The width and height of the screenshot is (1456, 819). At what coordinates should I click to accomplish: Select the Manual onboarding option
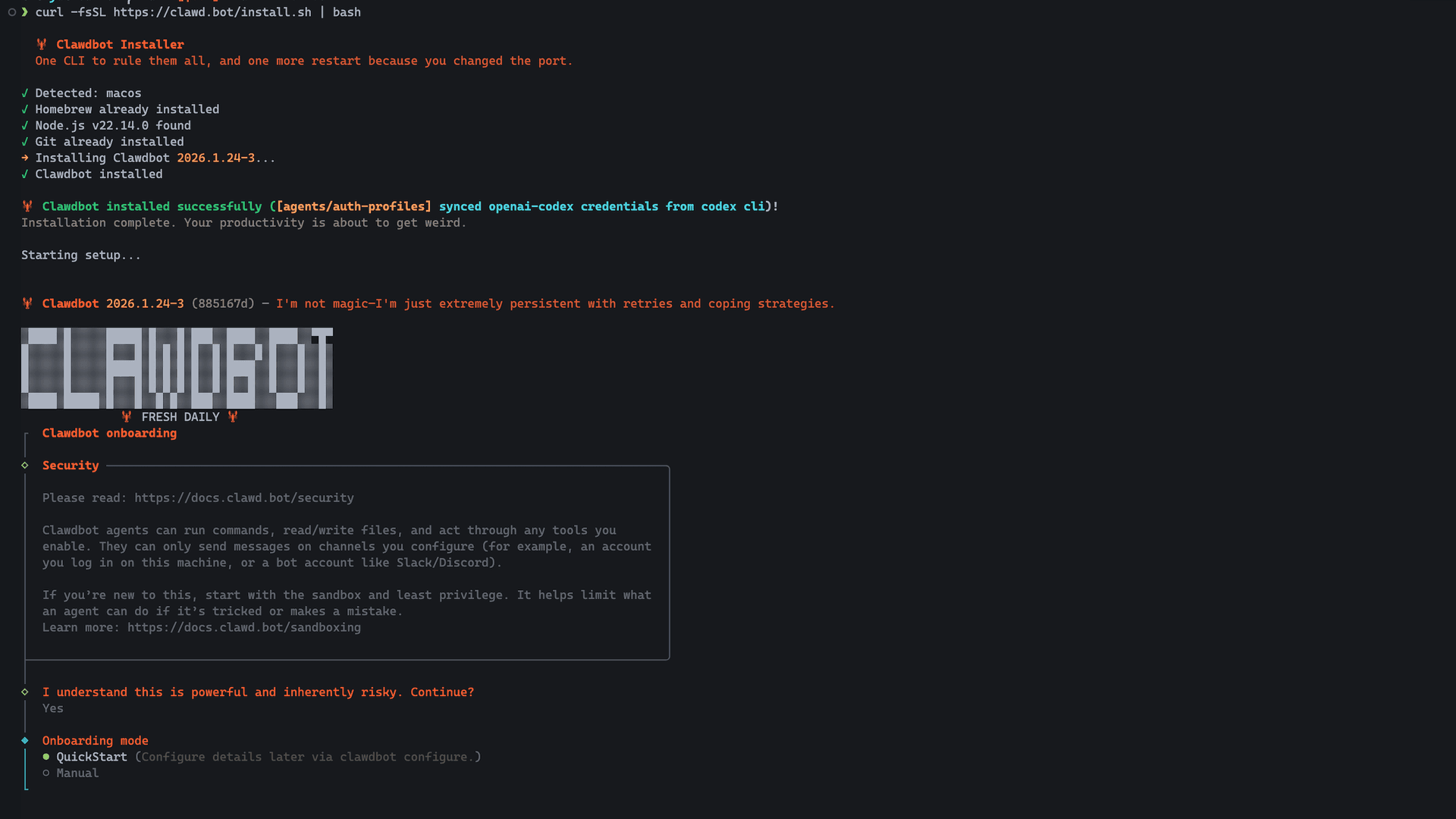coord(77,773)
